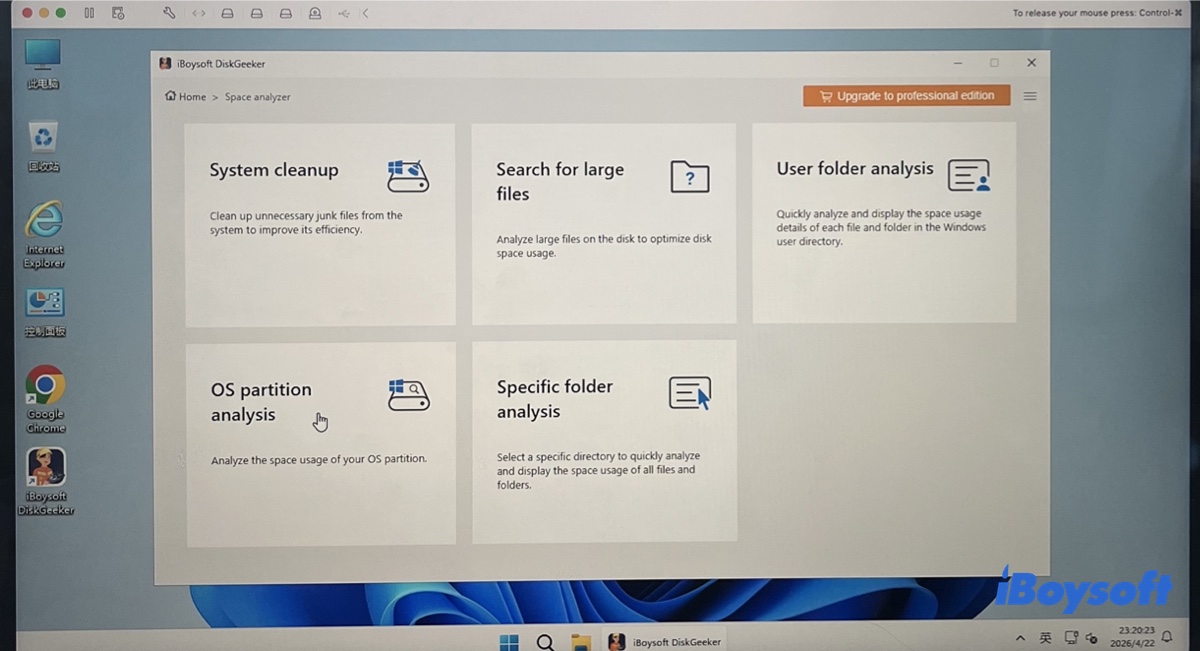Go to Home in the breadcrumb
Viewport: 1200px width, 651px height.
[192, 97]
